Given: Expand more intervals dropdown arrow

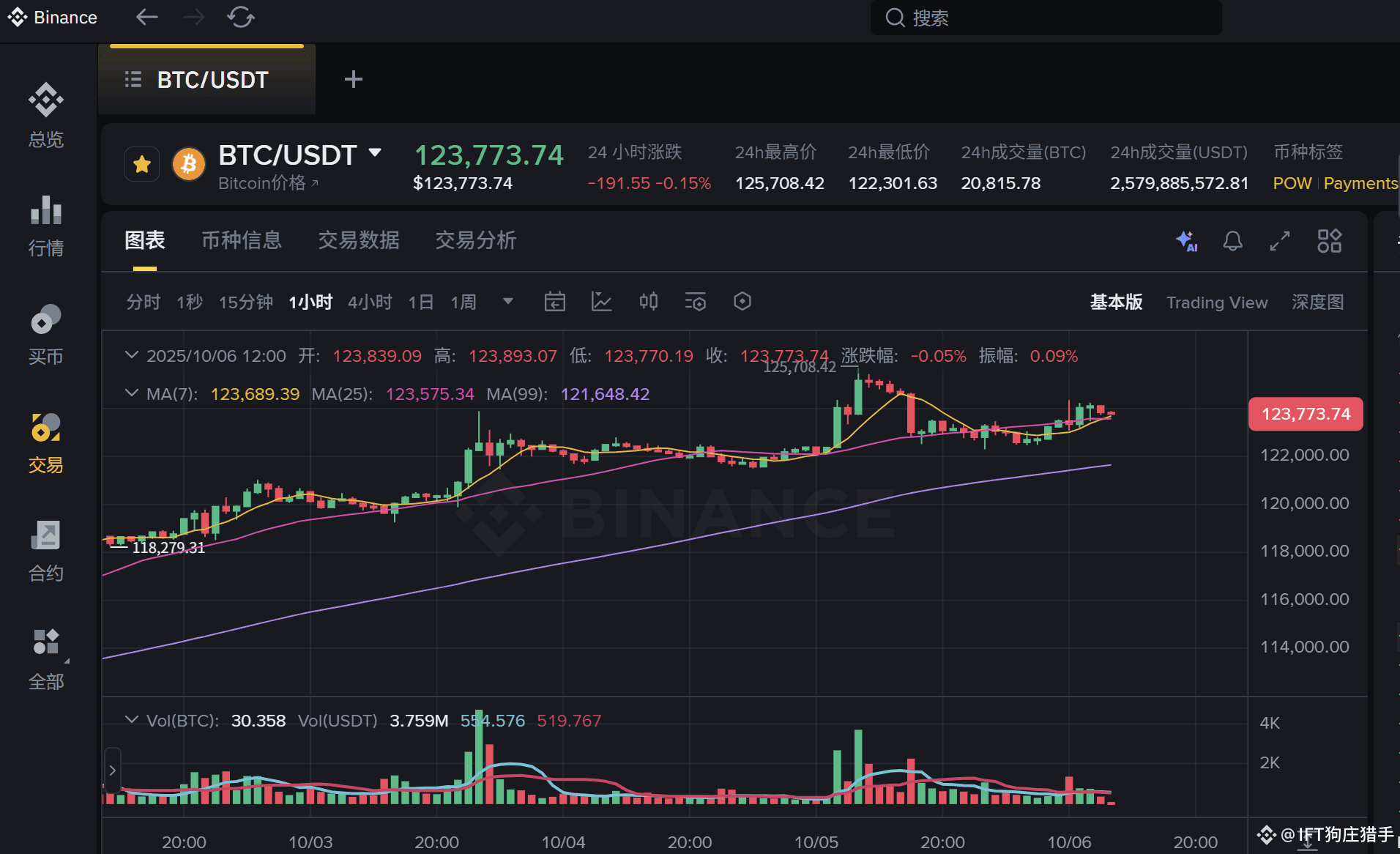Looking at the screenshot, I should [x=508, y=301].
